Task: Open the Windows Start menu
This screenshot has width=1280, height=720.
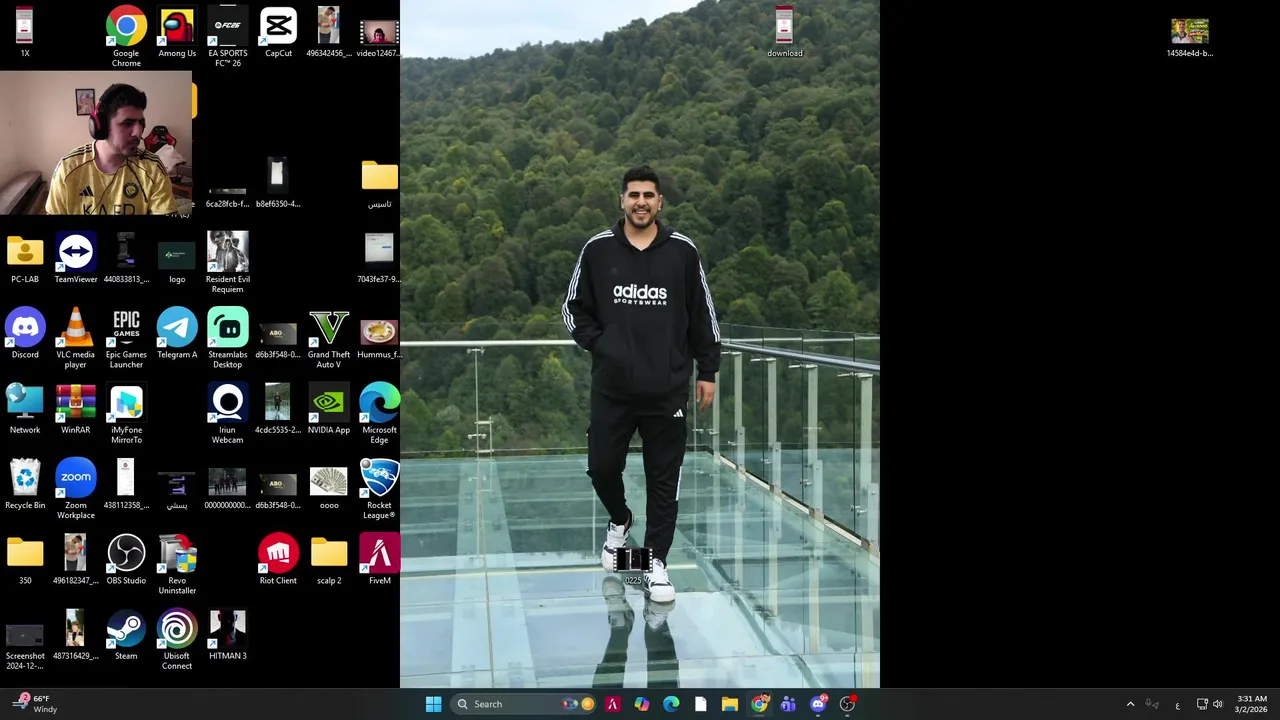Action: point(433,704)
